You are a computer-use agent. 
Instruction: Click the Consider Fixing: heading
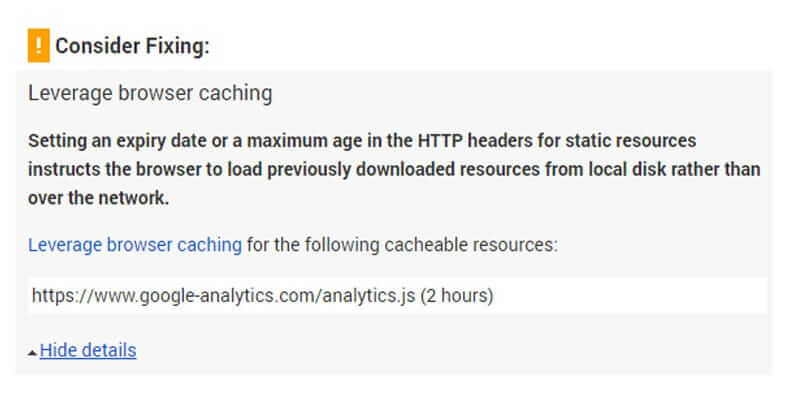[132, 46]
